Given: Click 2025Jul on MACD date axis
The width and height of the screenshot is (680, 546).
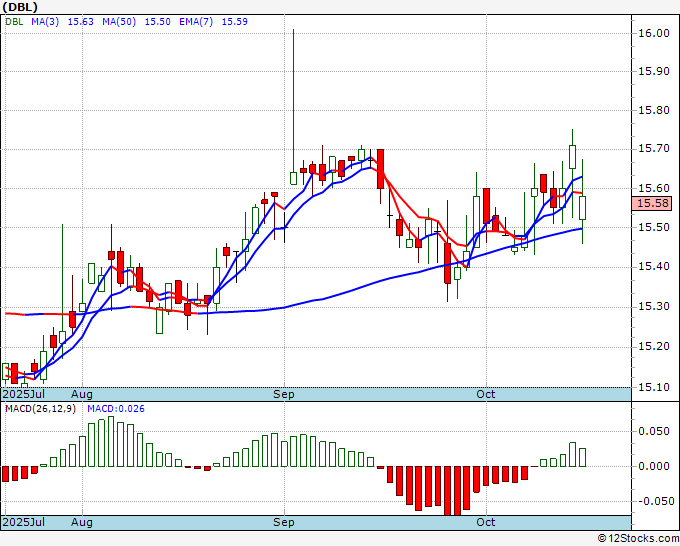Looking at the screenshot, I should pos(24,523).
